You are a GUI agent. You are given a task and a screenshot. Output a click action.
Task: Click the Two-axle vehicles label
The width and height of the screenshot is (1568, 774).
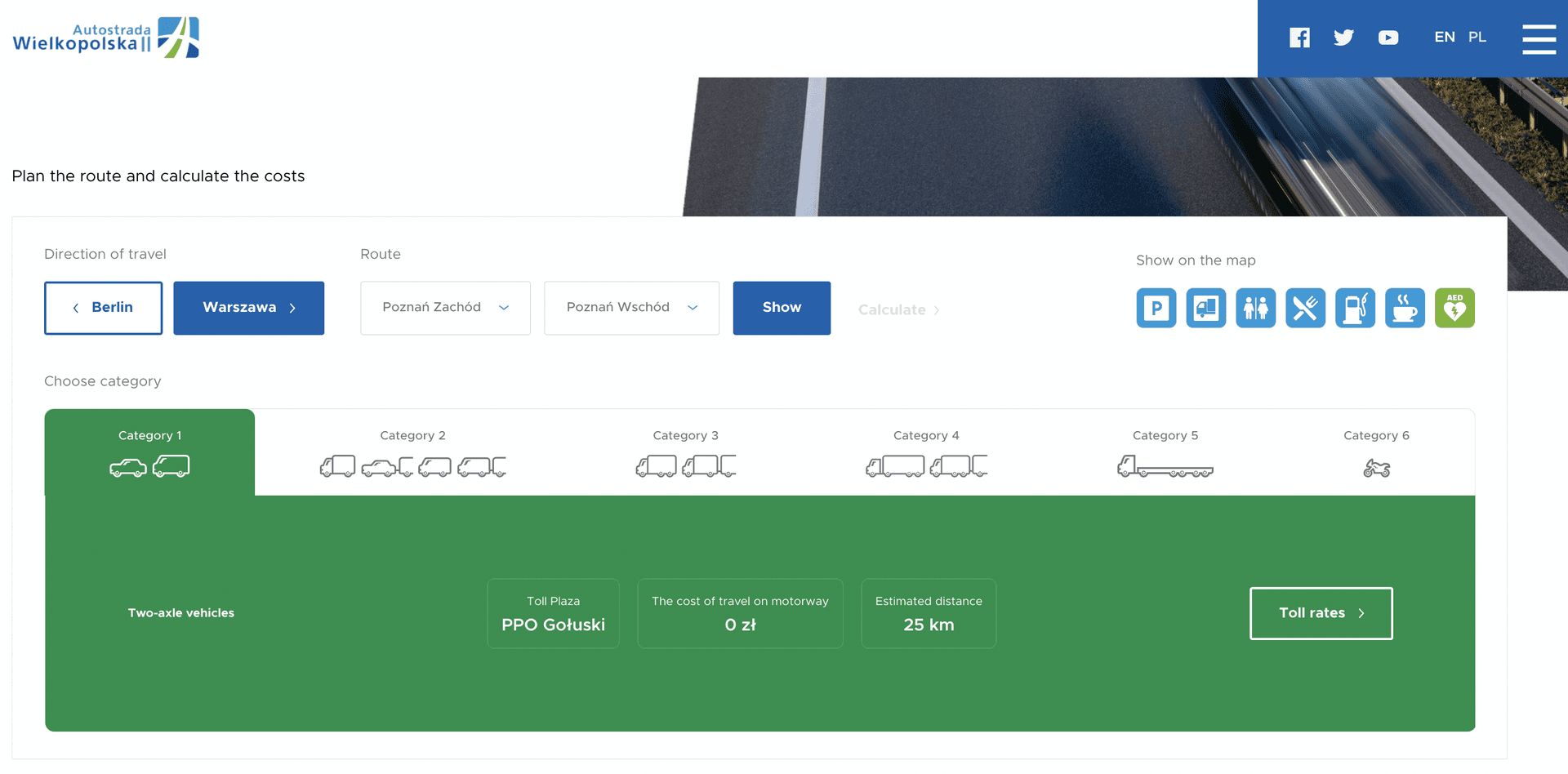(181, 613)
